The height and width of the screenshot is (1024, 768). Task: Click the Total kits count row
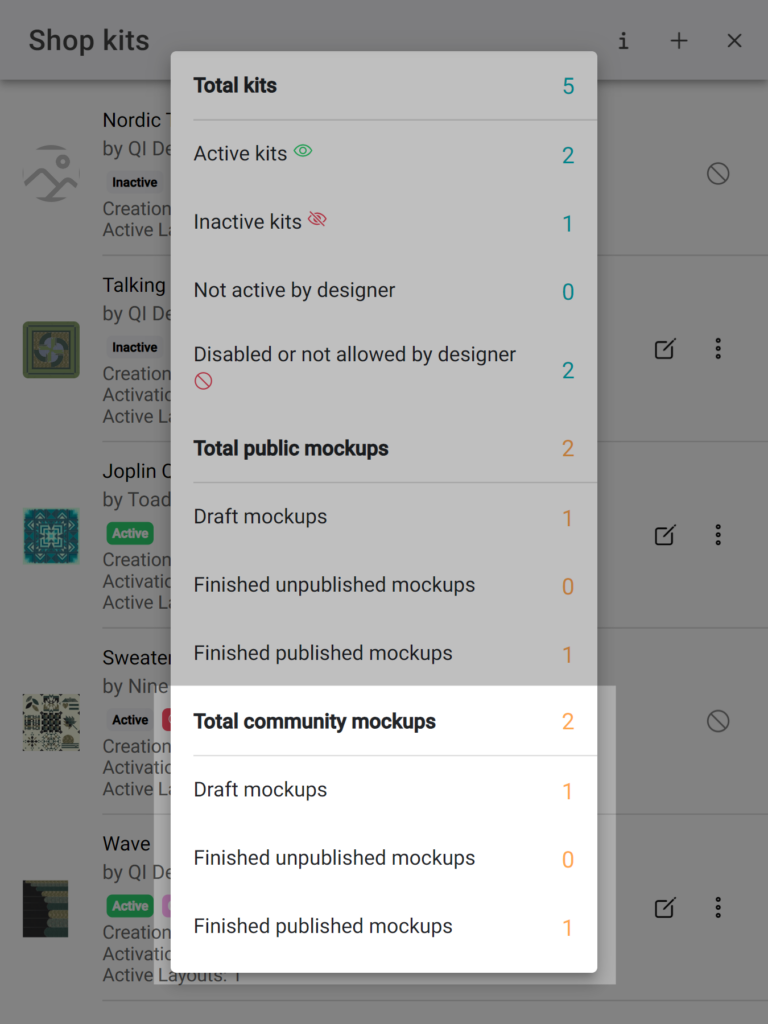point(384,86)
